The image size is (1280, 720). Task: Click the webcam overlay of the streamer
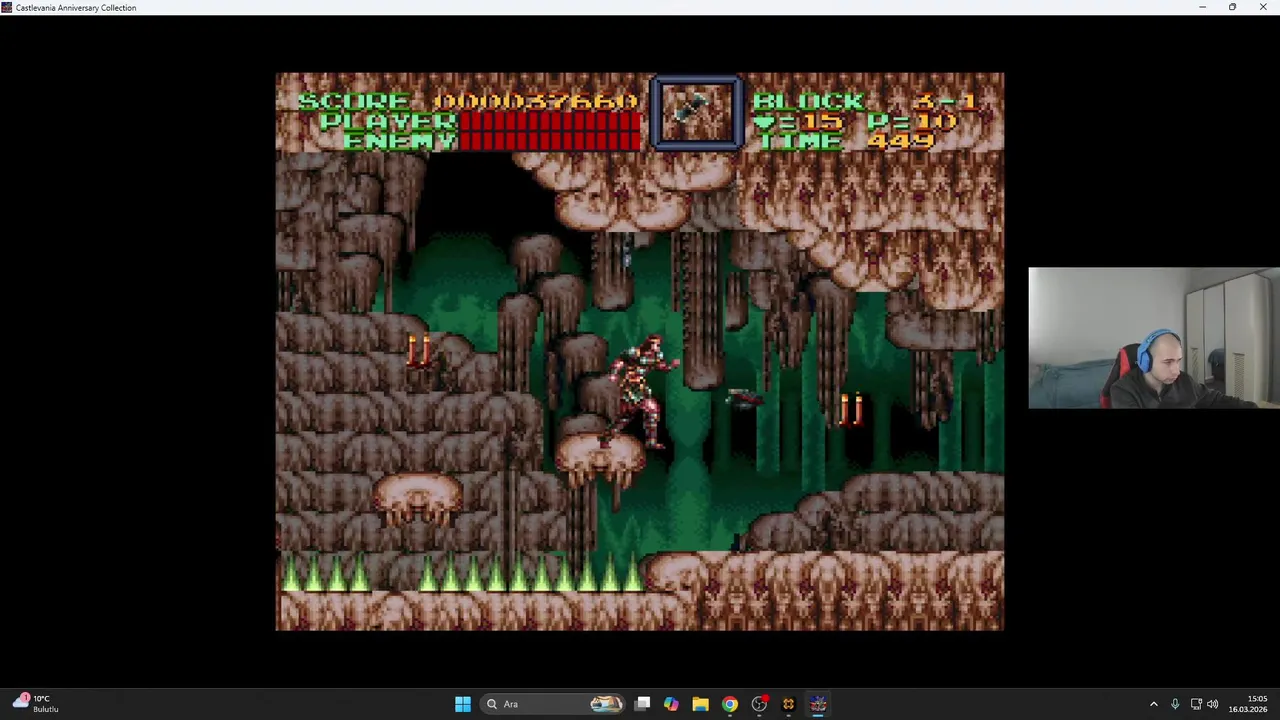1154,338
